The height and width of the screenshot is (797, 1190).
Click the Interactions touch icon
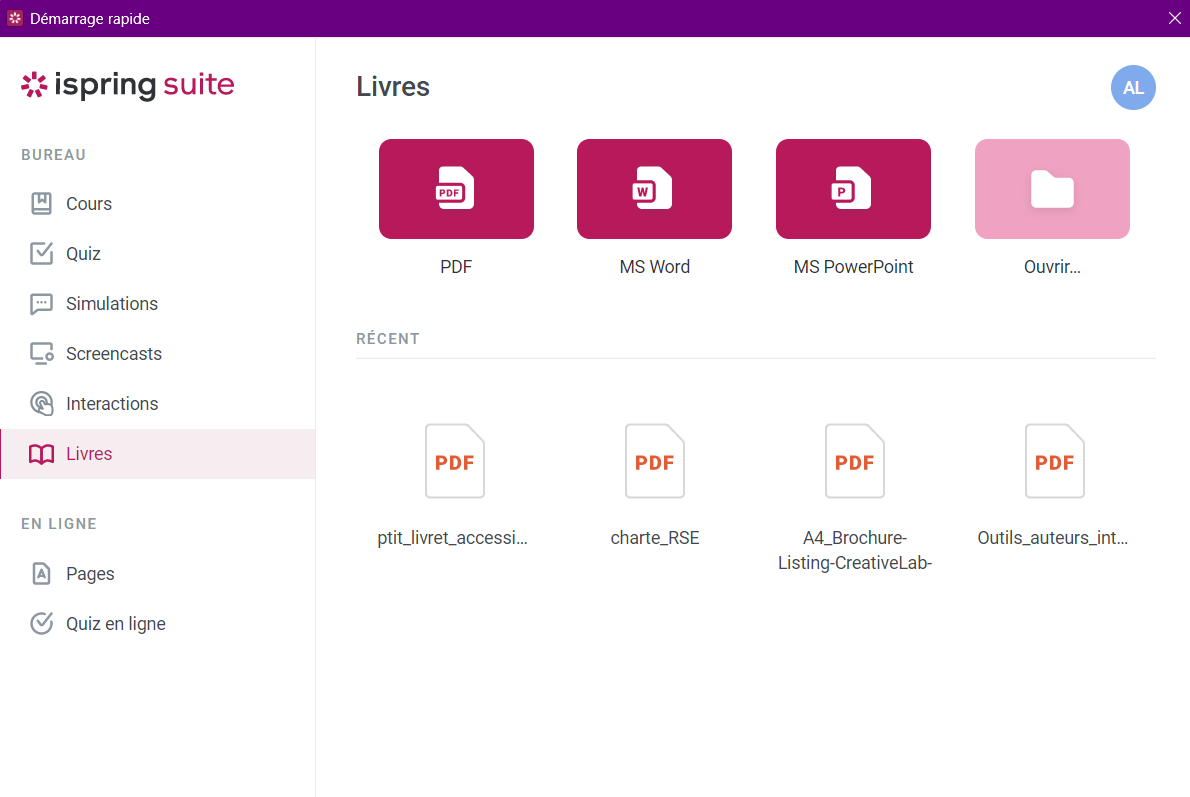tap(41, 404)
